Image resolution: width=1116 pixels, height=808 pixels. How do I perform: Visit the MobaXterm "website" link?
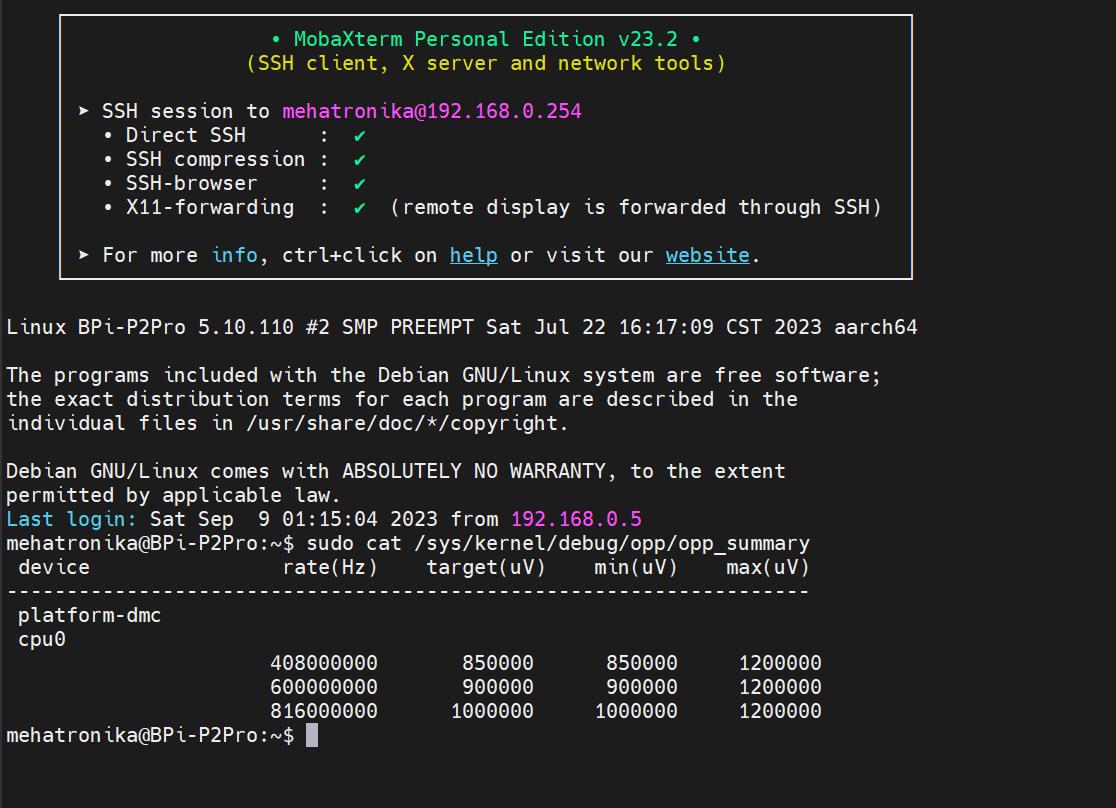click(x=707, y=255)
